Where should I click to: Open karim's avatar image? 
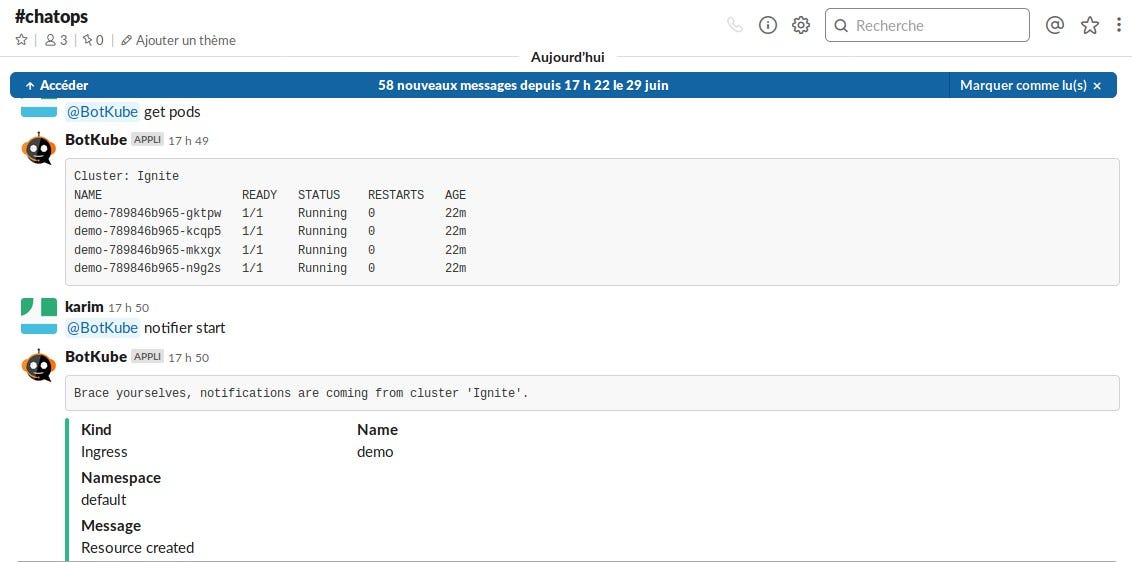coord(38,316)
